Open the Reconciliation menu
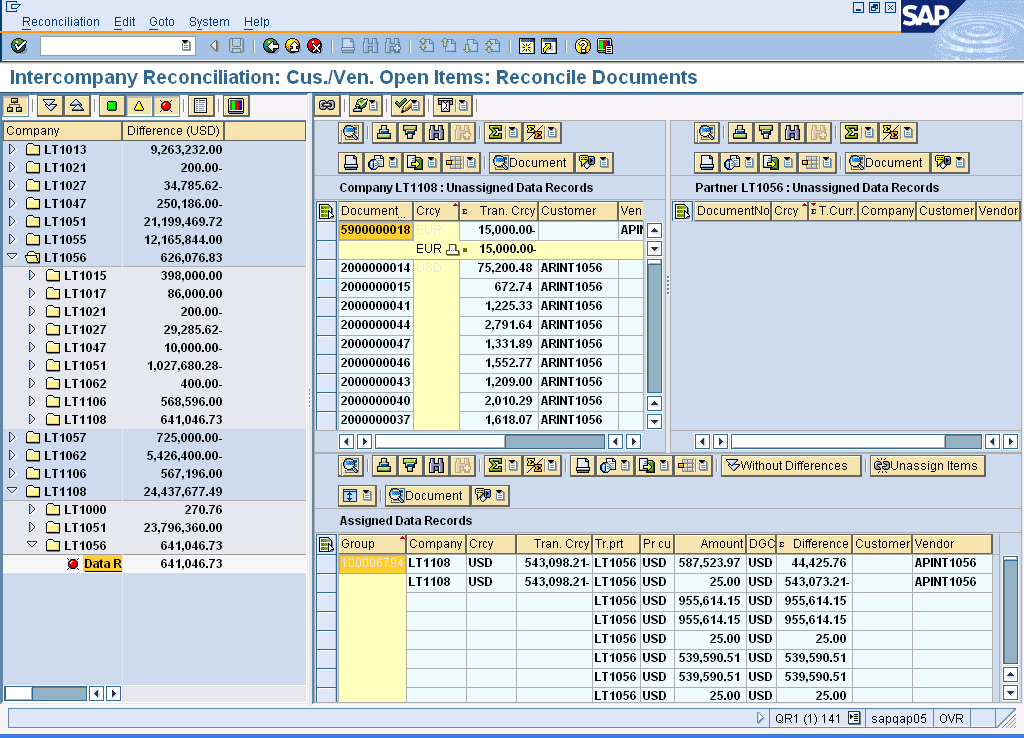The image size is (1024, 738). (x=61, y=22)
